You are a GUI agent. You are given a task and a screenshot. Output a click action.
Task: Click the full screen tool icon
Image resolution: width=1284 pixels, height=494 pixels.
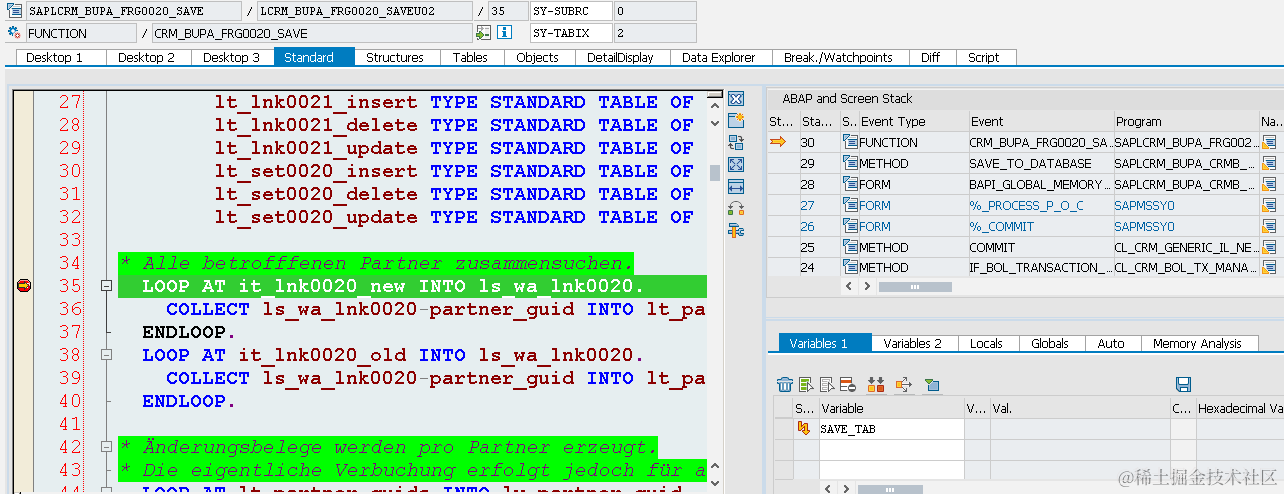[736, 165]
